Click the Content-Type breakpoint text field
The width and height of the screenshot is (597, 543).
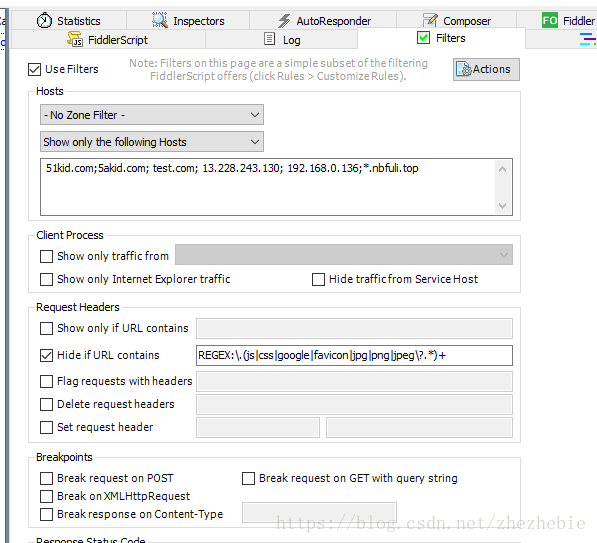[x=319, y=513]
